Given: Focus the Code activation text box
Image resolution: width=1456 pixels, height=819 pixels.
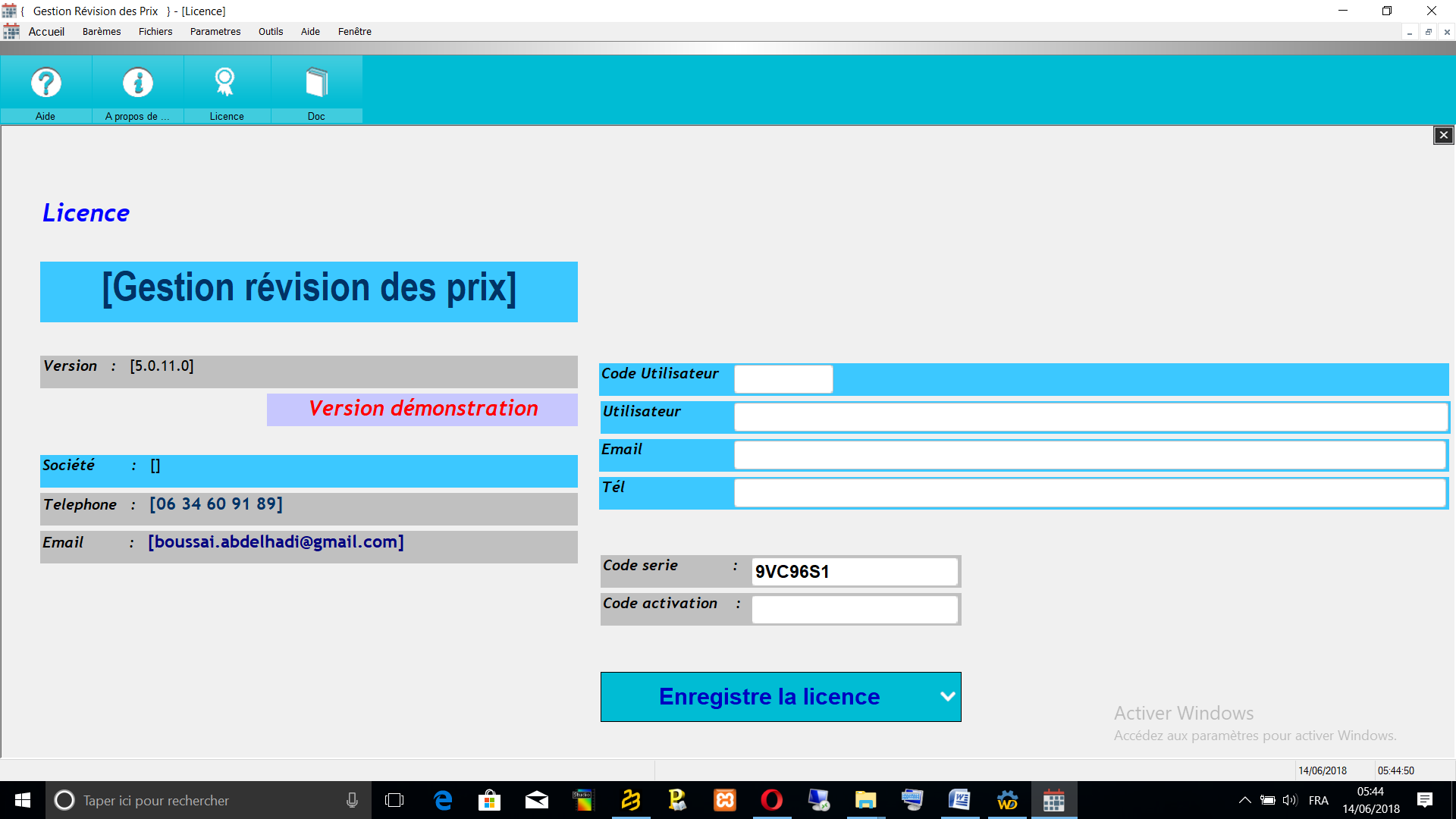Looking at the screenshot, I should coord(854,610).
